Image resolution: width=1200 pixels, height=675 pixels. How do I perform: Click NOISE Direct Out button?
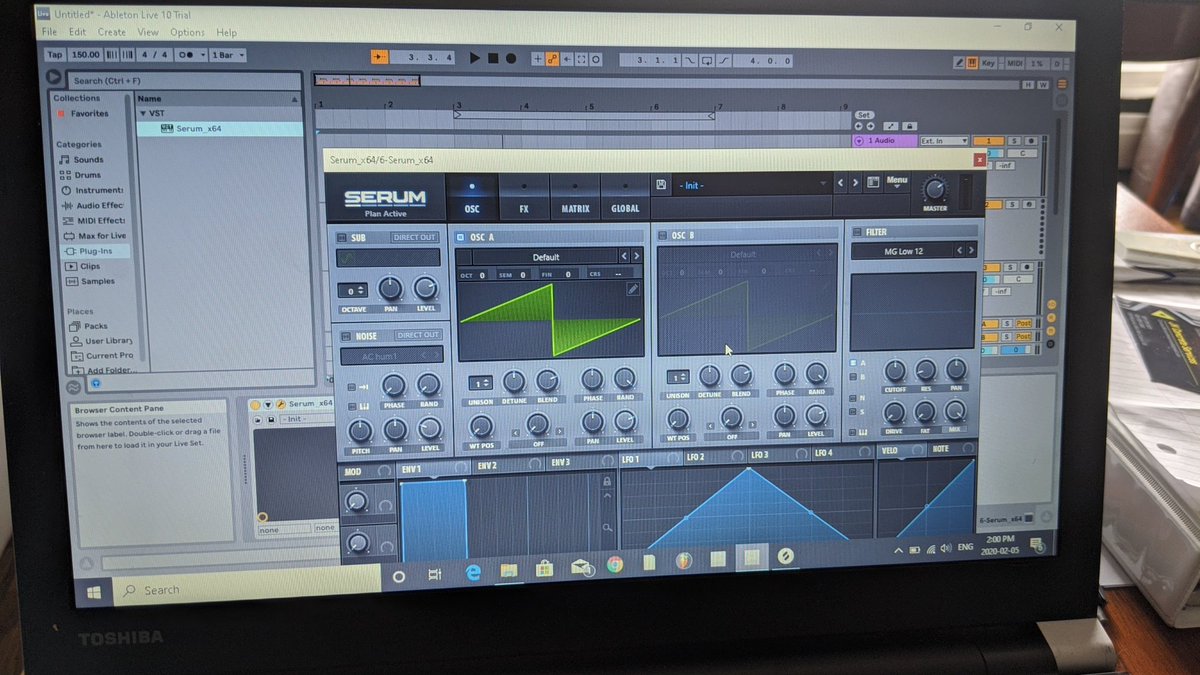[x=418, y=335]
